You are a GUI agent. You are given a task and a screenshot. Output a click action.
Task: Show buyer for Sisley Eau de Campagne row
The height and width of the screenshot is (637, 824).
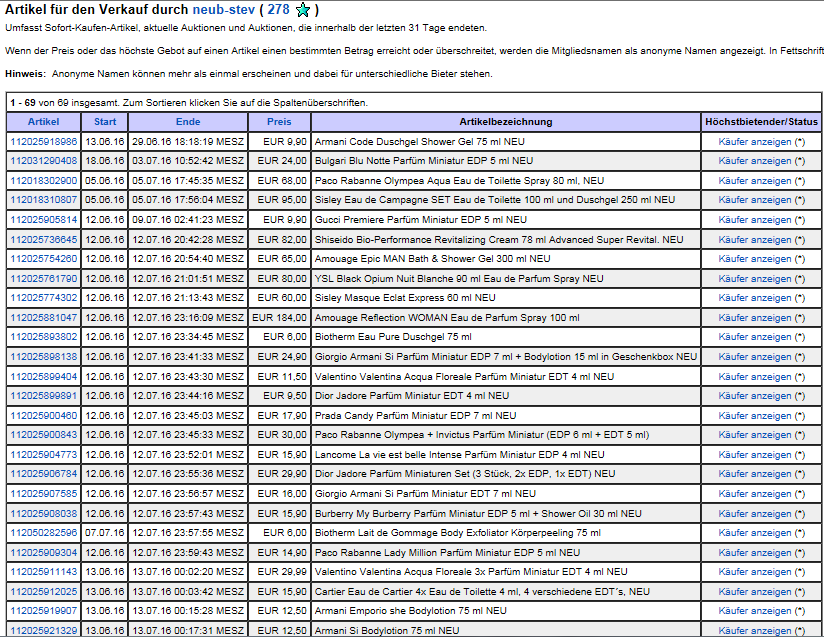pyautogui.click(x=755, y=200)
